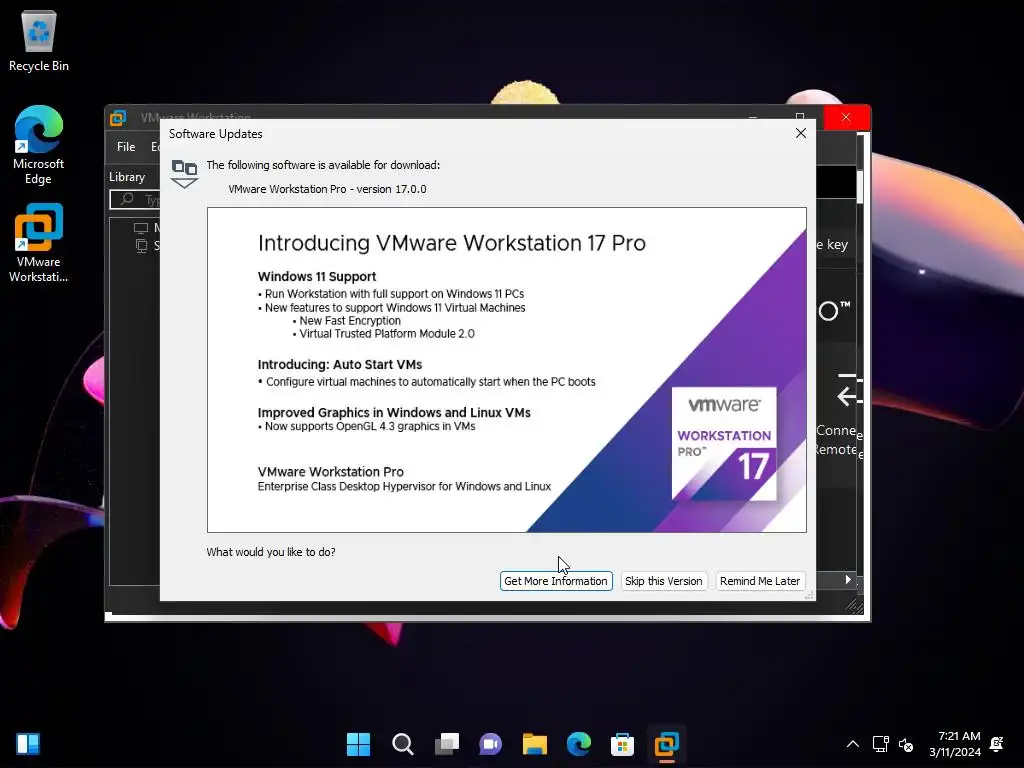
Task: Open Task View from the taskbar
Action: click(x=447, y=744)
